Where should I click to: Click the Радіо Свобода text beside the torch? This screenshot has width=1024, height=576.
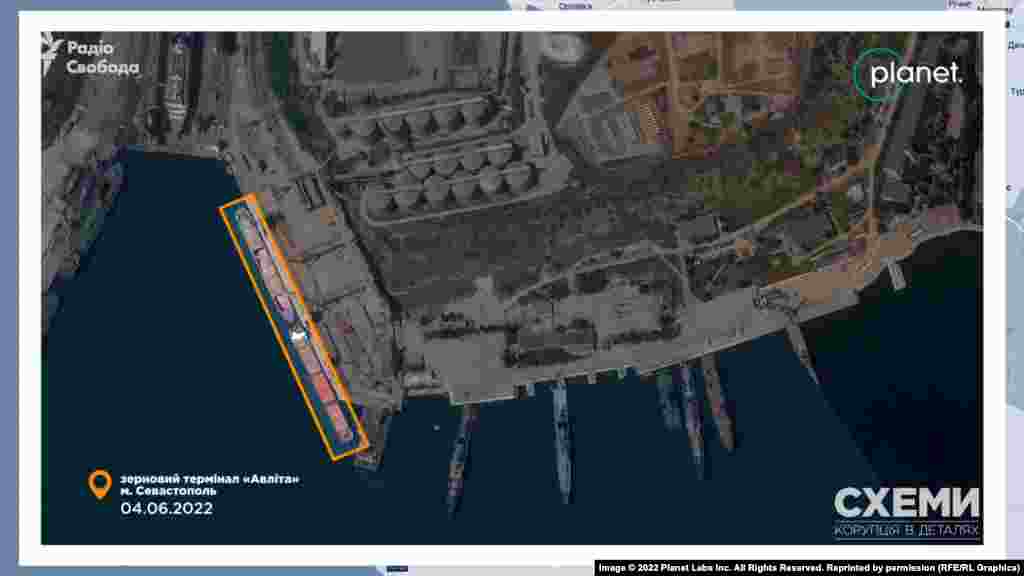(x=103, y=58)
